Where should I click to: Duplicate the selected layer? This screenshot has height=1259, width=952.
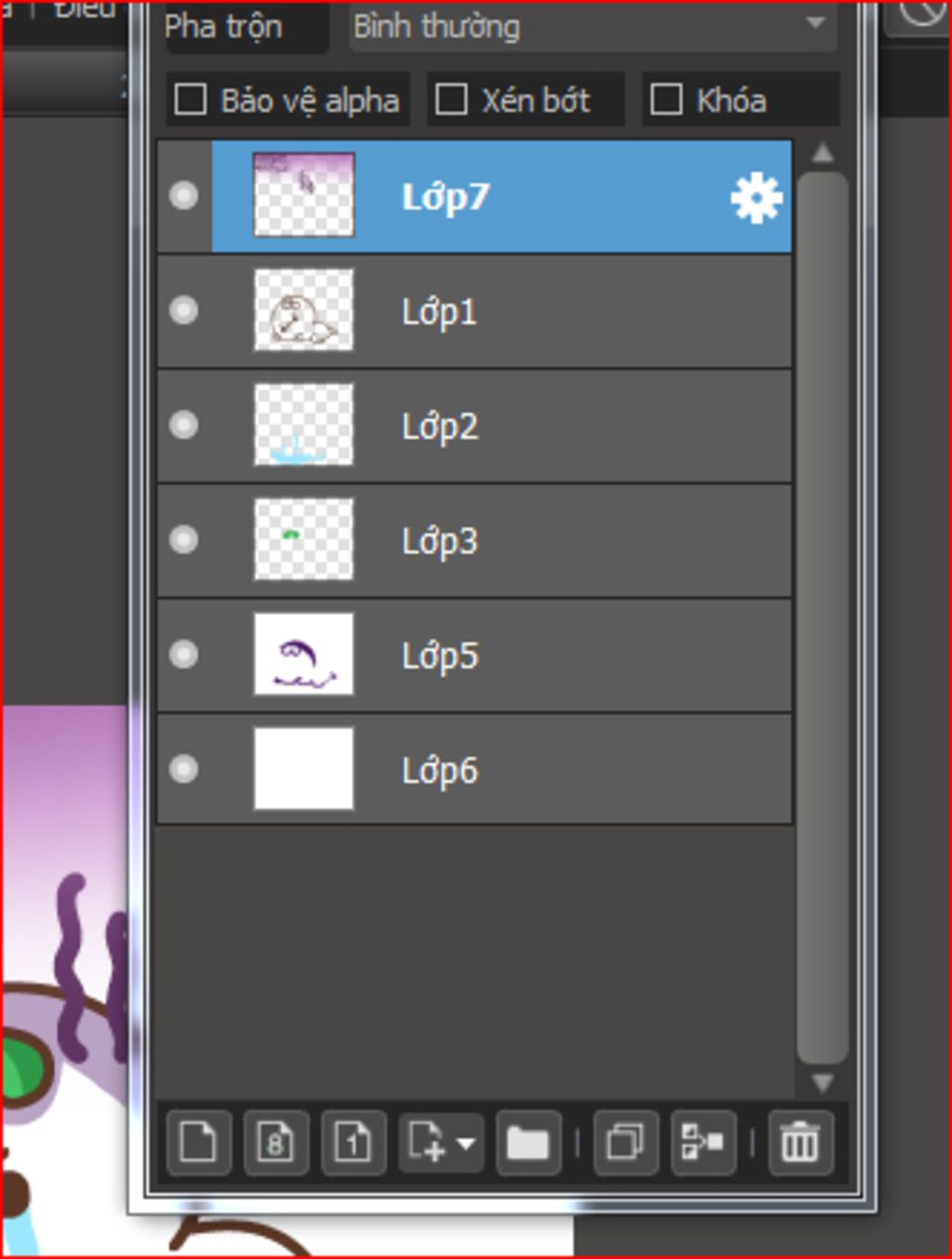pyautogui.click(x=626, y=1143)
